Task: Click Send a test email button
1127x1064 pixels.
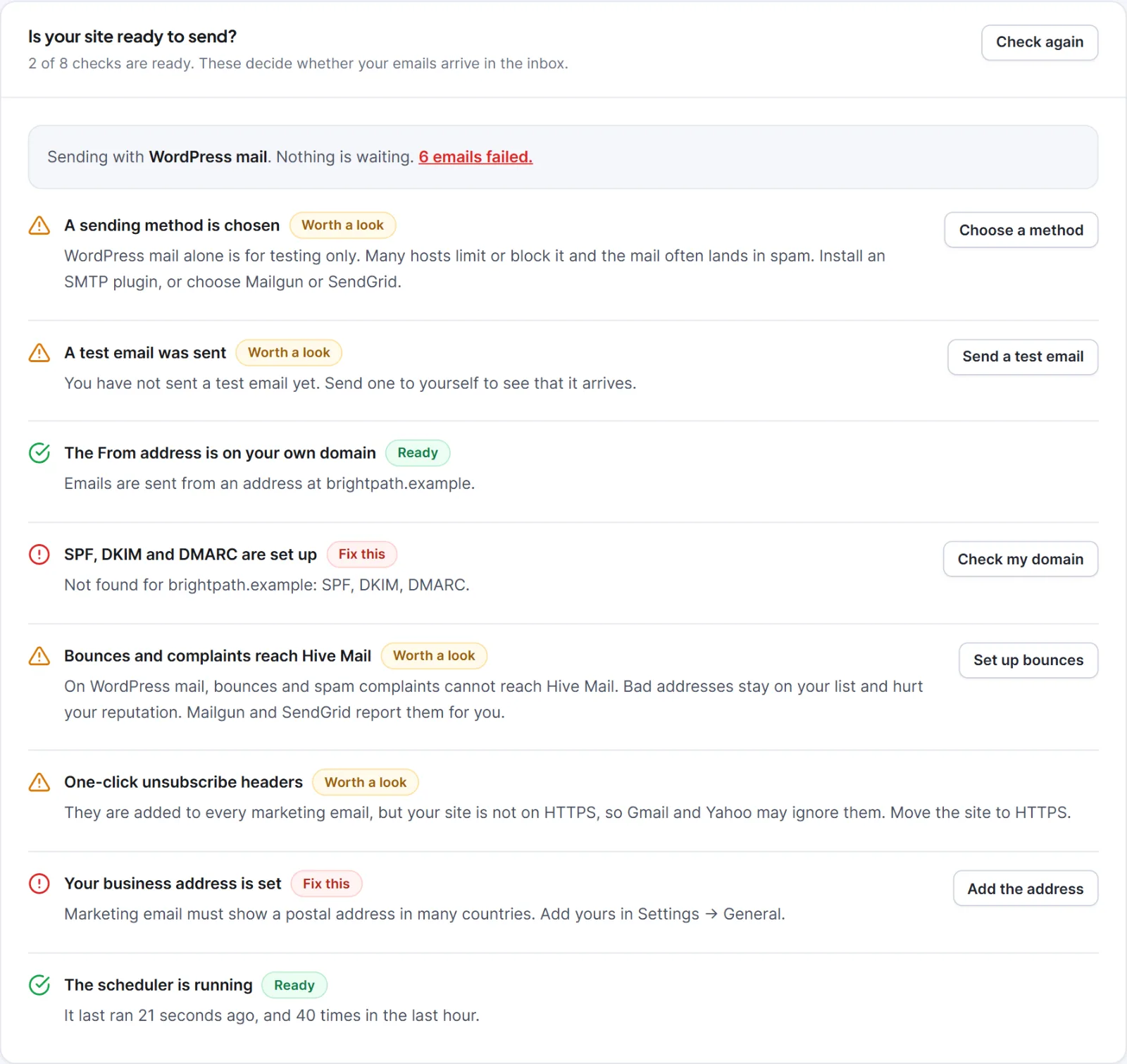Action: click(1022, 357)
